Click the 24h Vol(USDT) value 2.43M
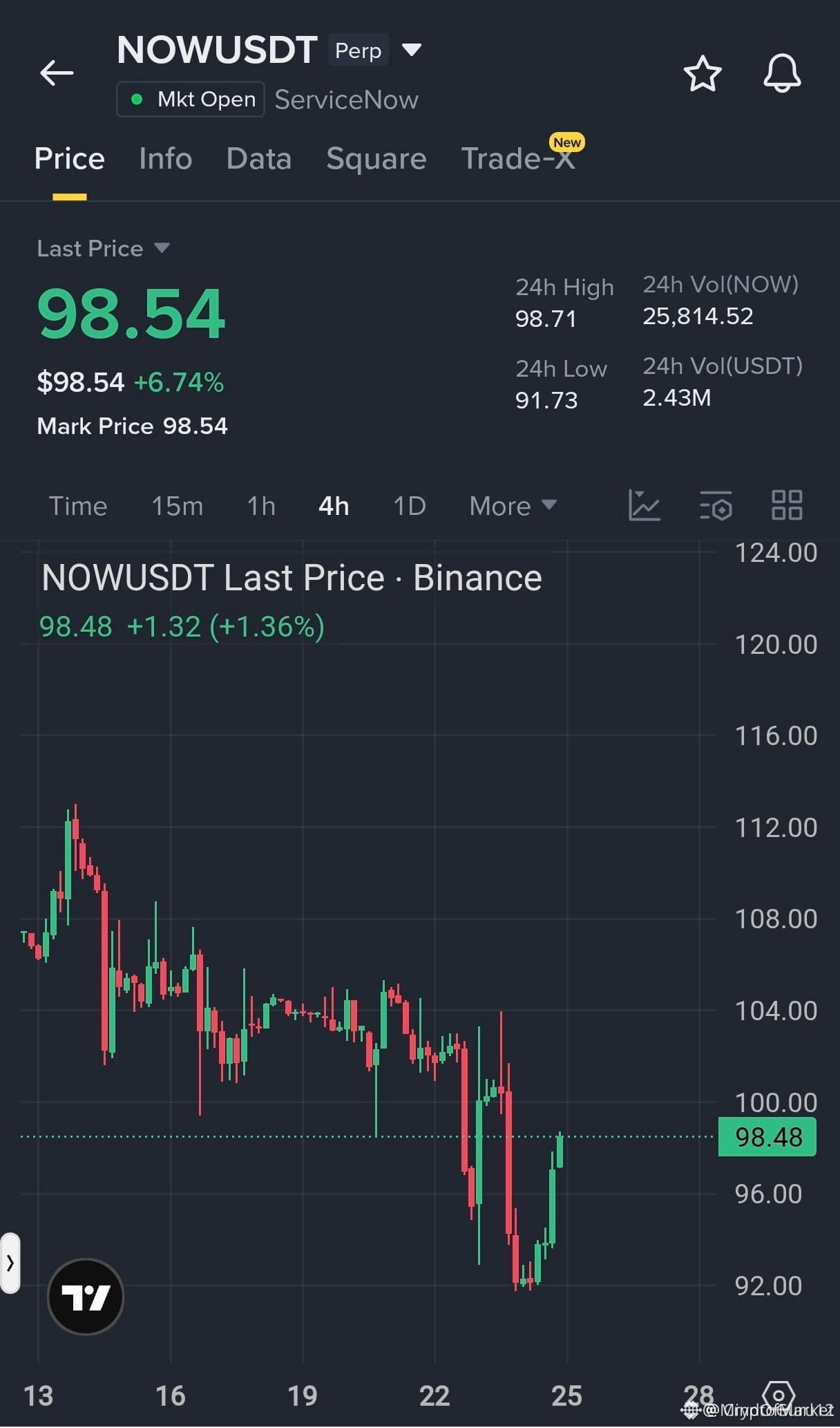This screenshot has height=1428, width=840. click(677, 397)
